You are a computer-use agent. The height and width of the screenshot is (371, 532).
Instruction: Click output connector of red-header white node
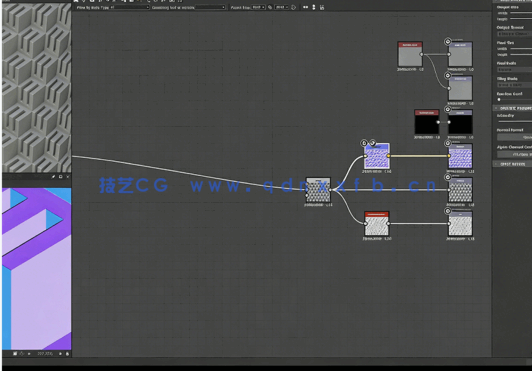click(x=388, y=223)
